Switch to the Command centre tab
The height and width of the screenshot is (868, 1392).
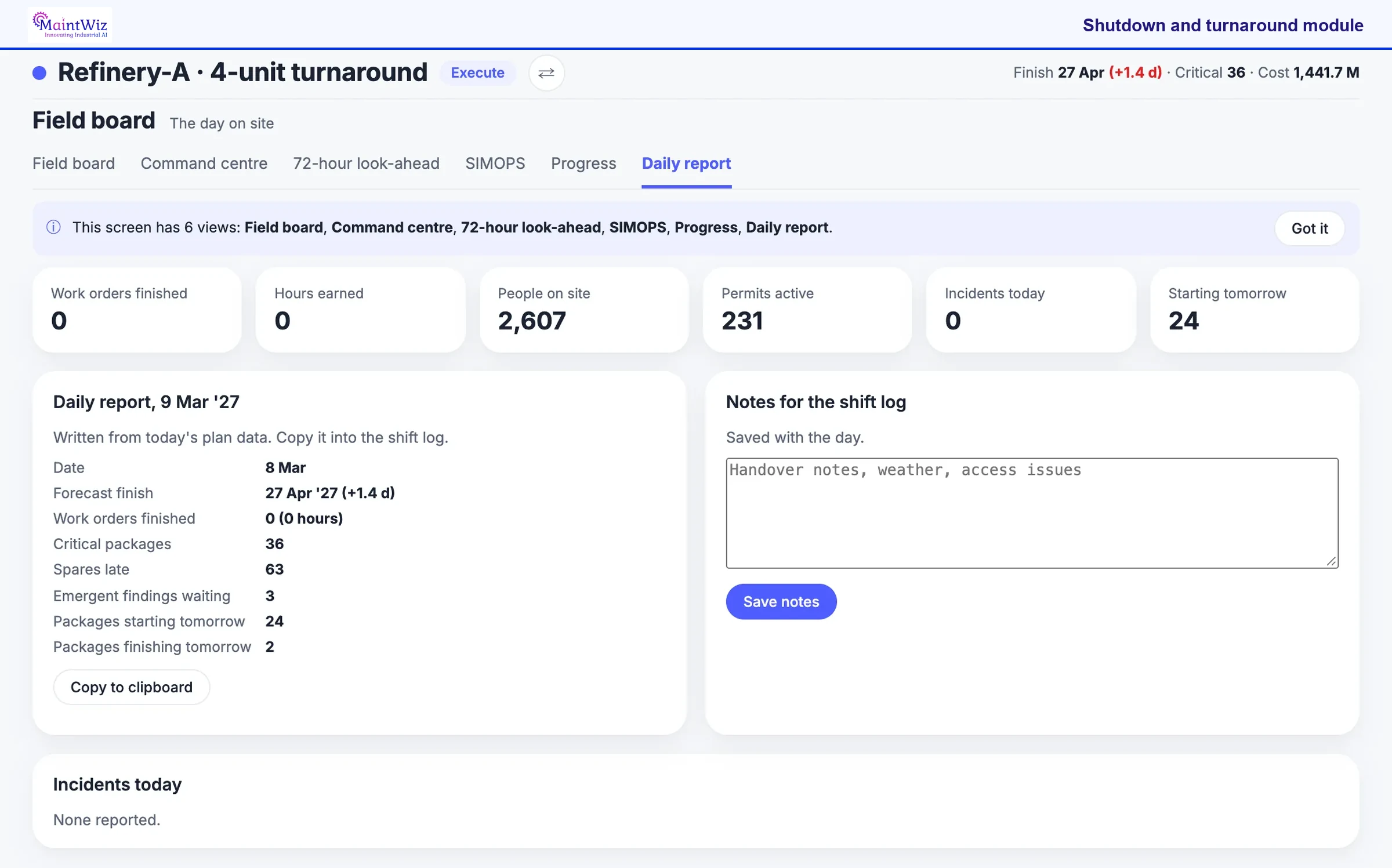coord(204,164)
